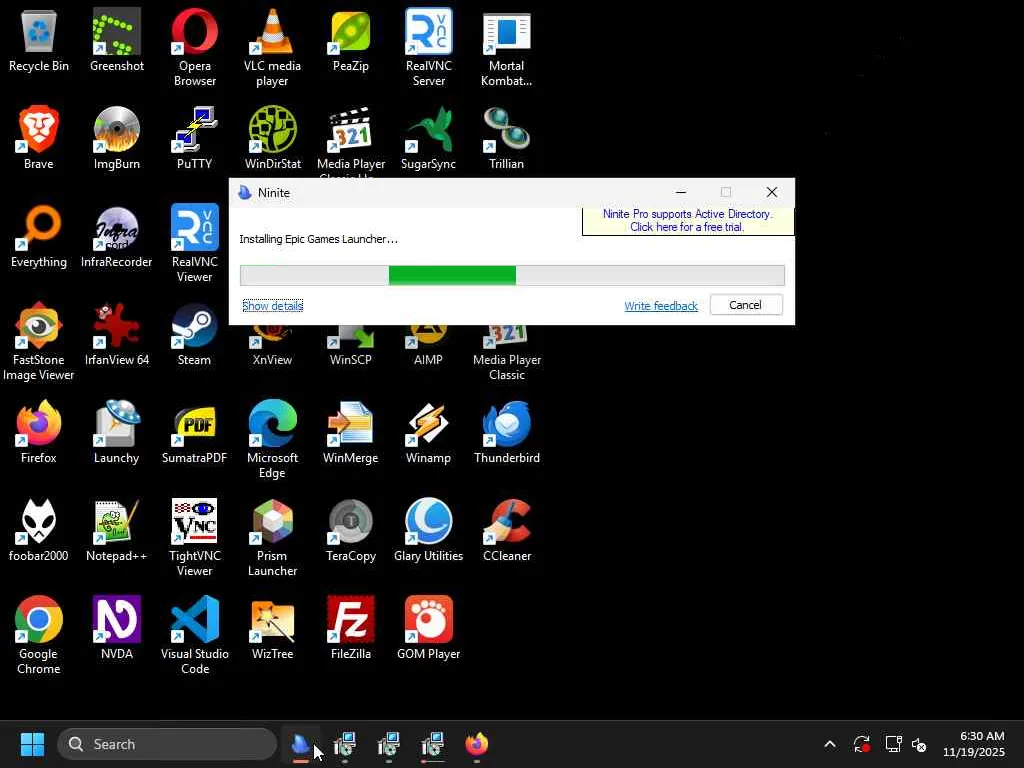Open the network tray icon
1024x768 pixels.
click(x=893, y=744)
